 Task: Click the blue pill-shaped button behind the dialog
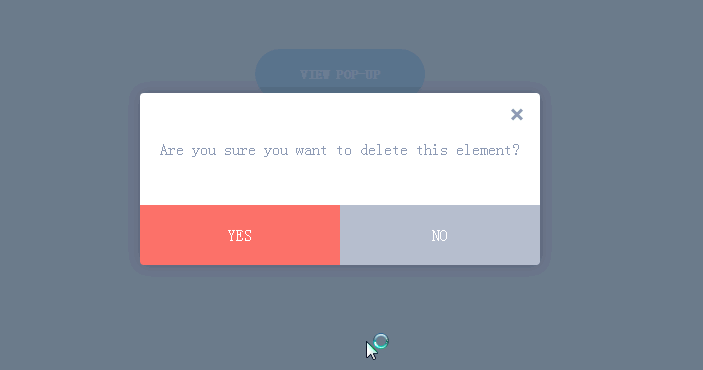340,72
